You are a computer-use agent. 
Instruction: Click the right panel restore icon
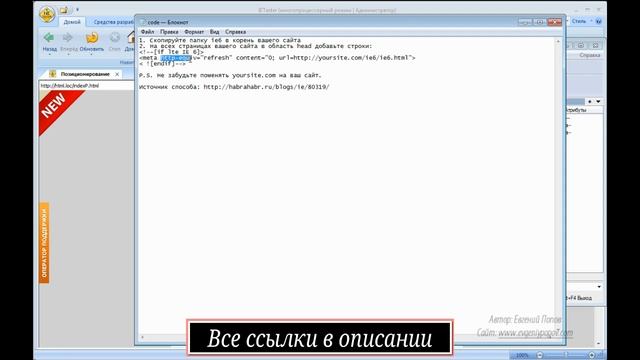(581, 45)
